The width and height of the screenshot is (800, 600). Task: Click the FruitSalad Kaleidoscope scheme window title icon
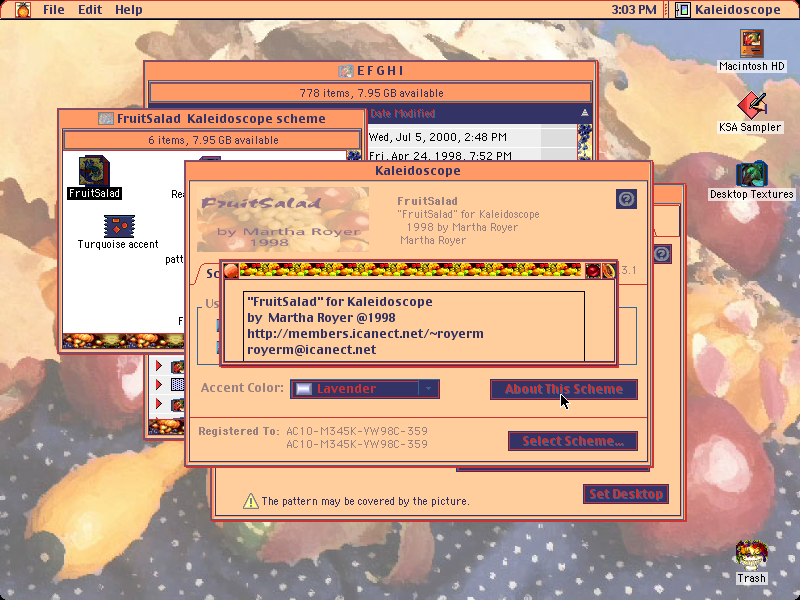pos(106,119)
